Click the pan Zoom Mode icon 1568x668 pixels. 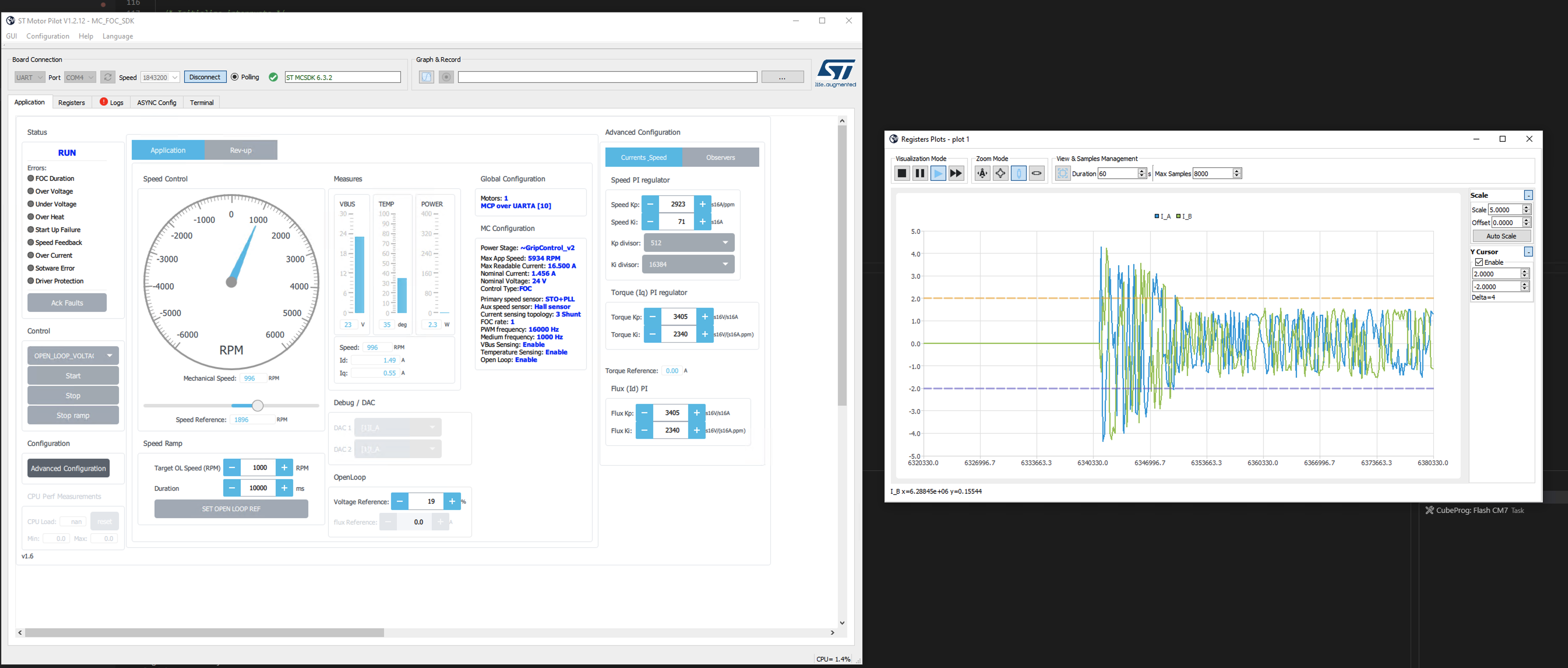tap(1000, 173)
